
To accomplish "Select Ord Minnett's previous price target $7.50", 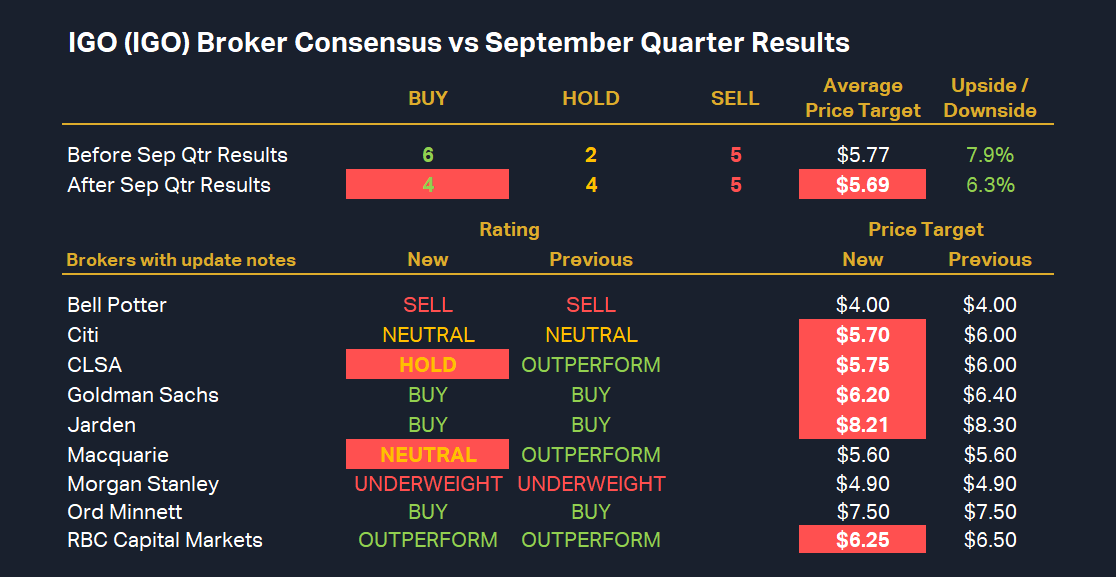I will click(x=990, y=512).
